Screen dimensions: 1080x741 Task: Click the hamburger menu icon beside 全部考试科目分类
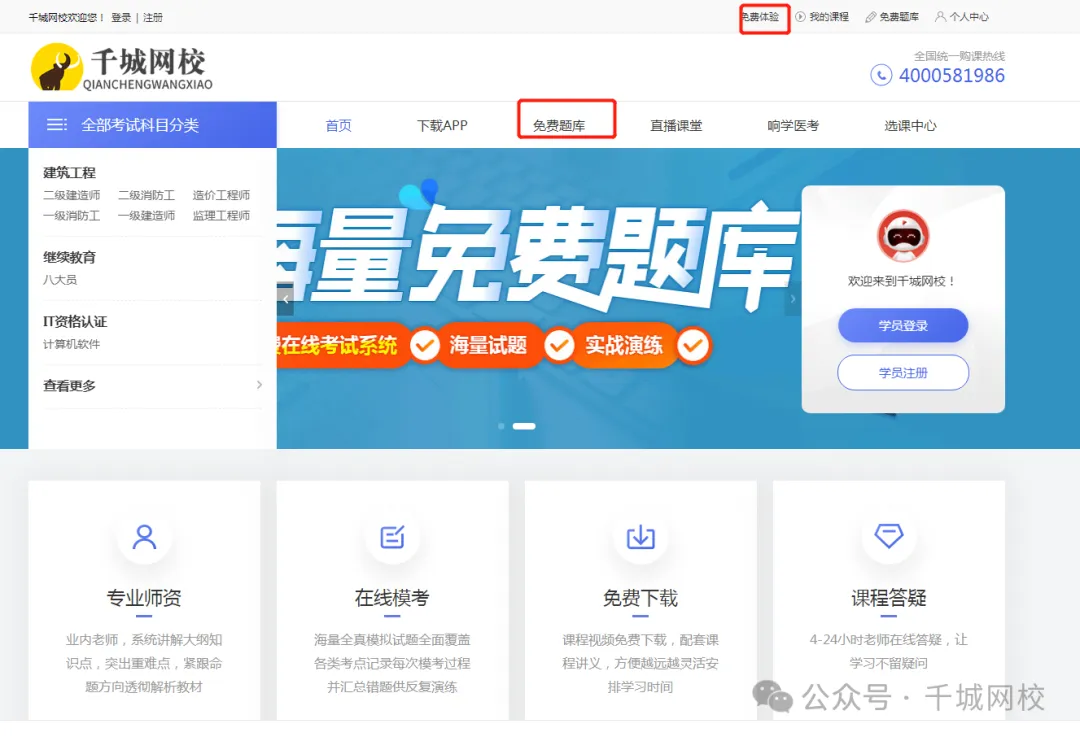point(56,125)
